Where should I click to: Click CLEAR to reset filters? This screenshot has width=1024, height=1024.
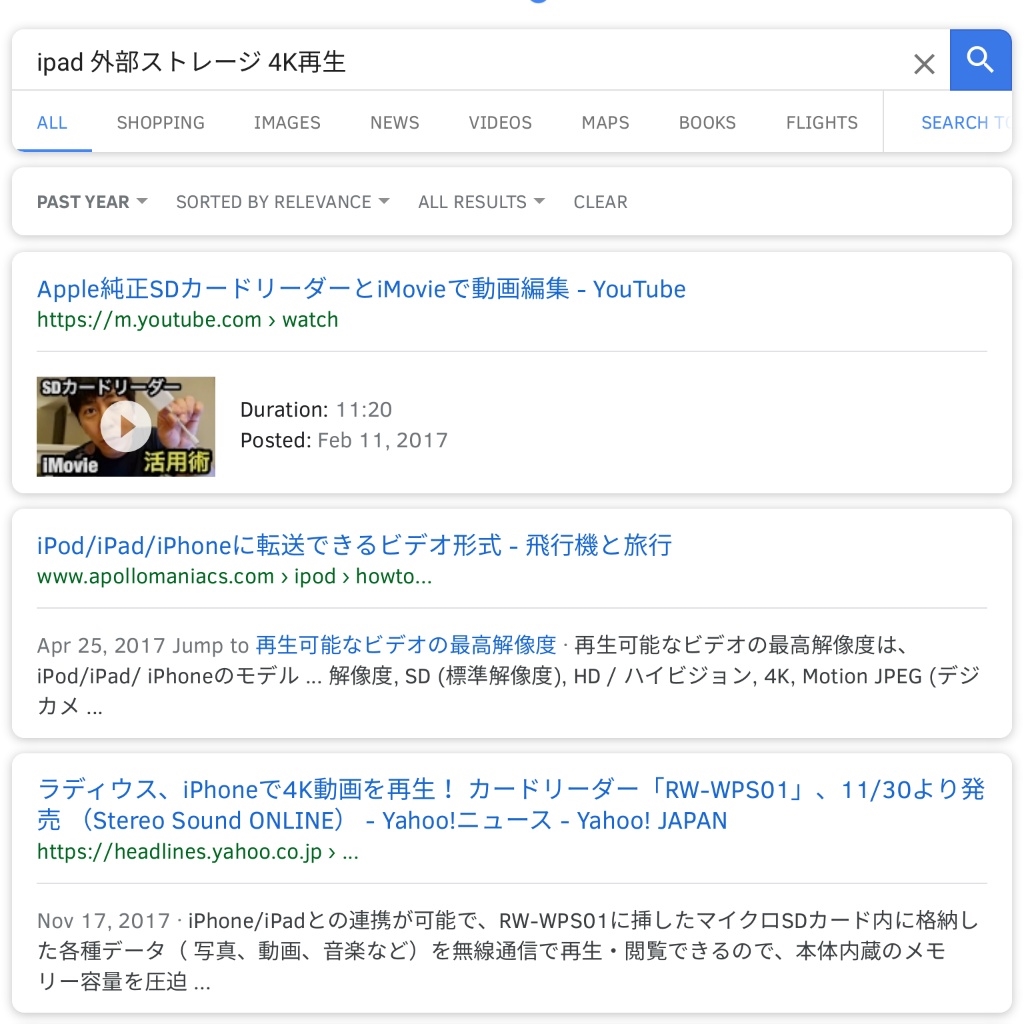[x=600, y=202]
